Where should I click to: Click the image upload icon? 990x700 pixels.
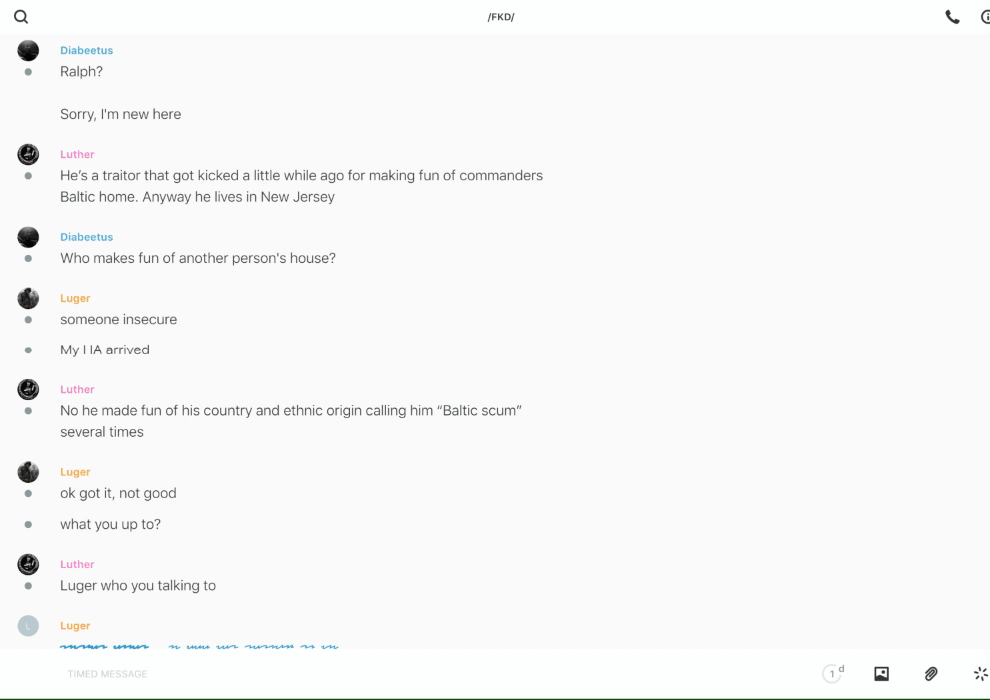click(x=881, y=674)
